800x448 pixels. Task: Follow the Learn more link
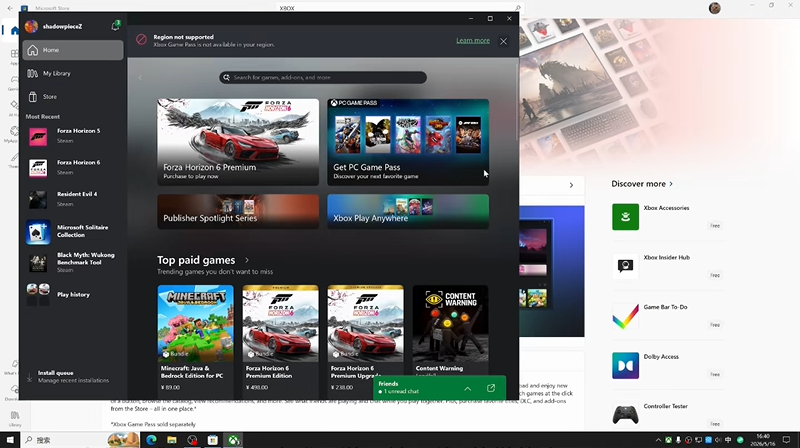pos(473,40)
